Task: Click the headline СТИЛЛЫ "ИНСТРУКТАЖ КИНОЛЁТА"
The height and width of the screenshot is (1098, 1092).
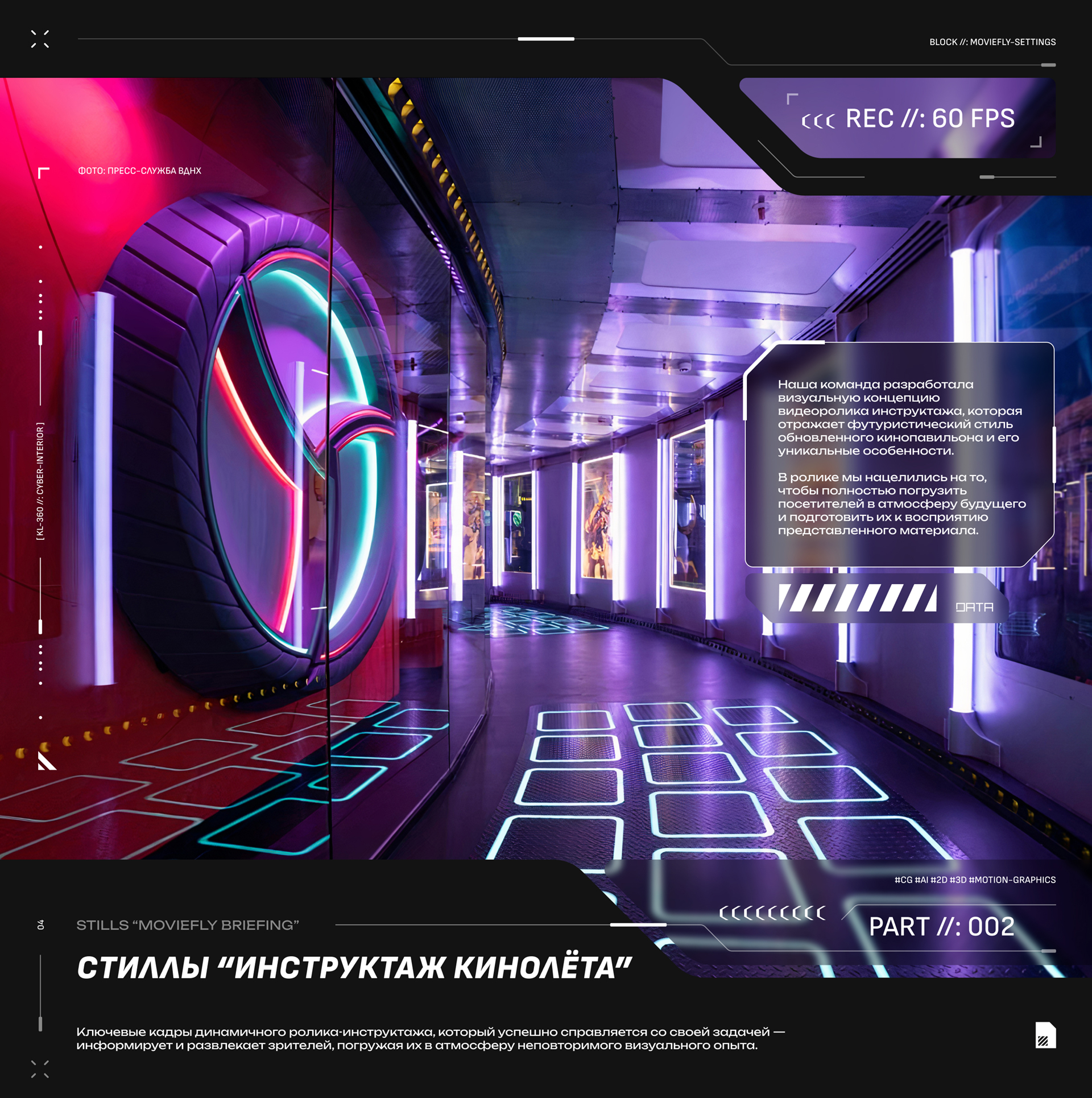Action: [x=354, y=968]
